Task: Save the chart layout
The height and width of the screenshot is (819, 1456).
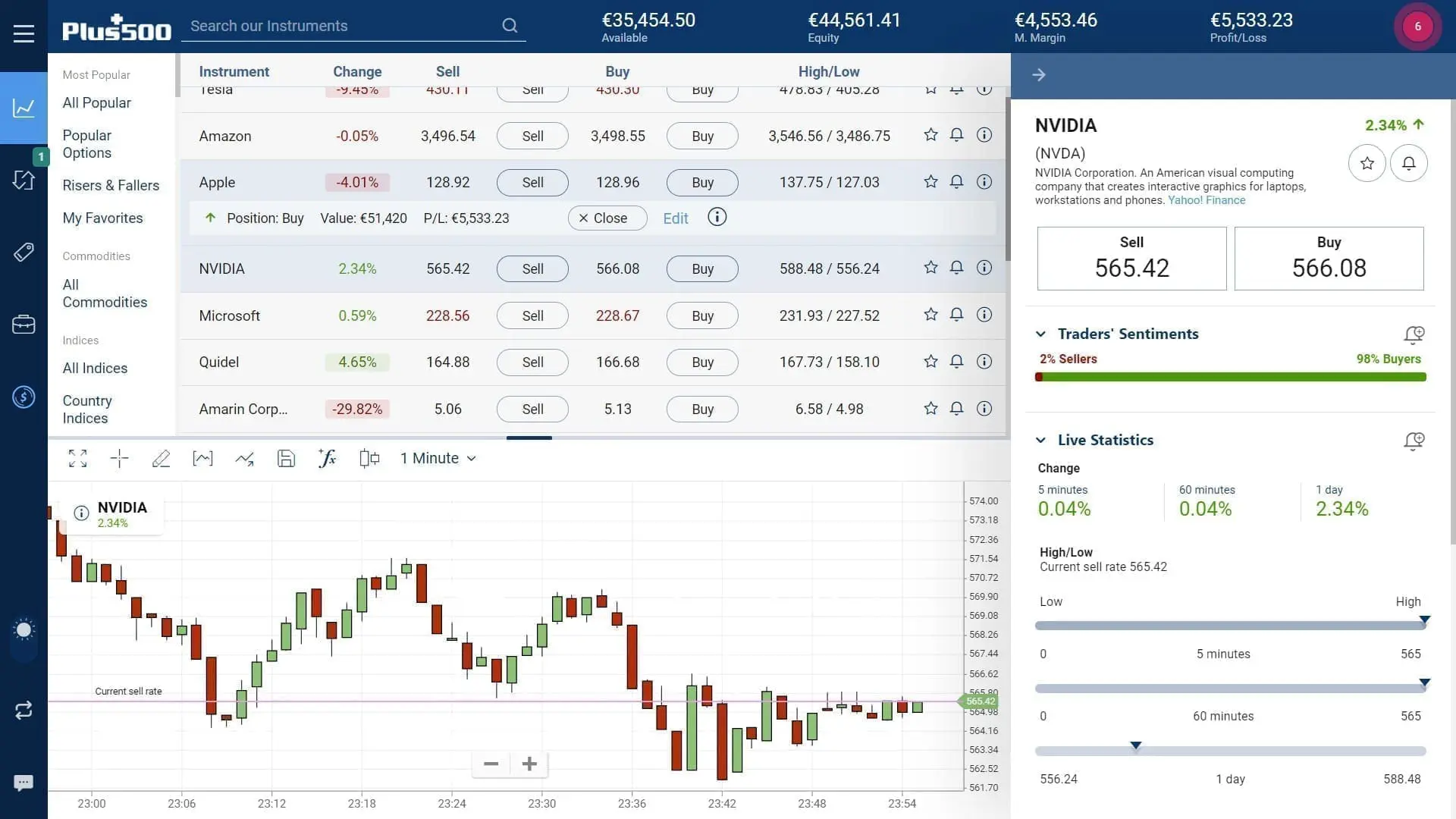Action: point(286,458)
